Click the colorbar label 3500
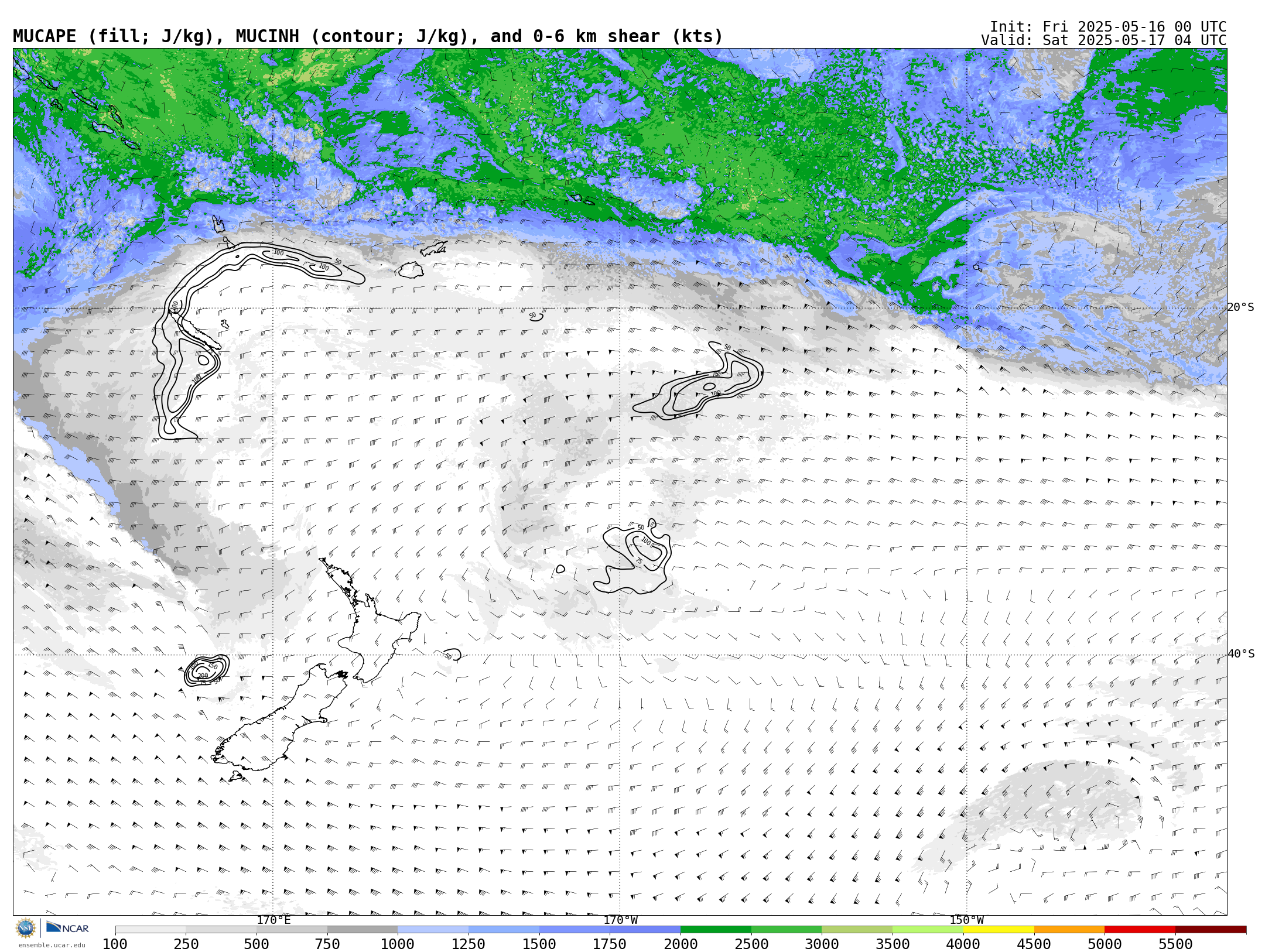The image size is (1265, 952). [893, 944]
